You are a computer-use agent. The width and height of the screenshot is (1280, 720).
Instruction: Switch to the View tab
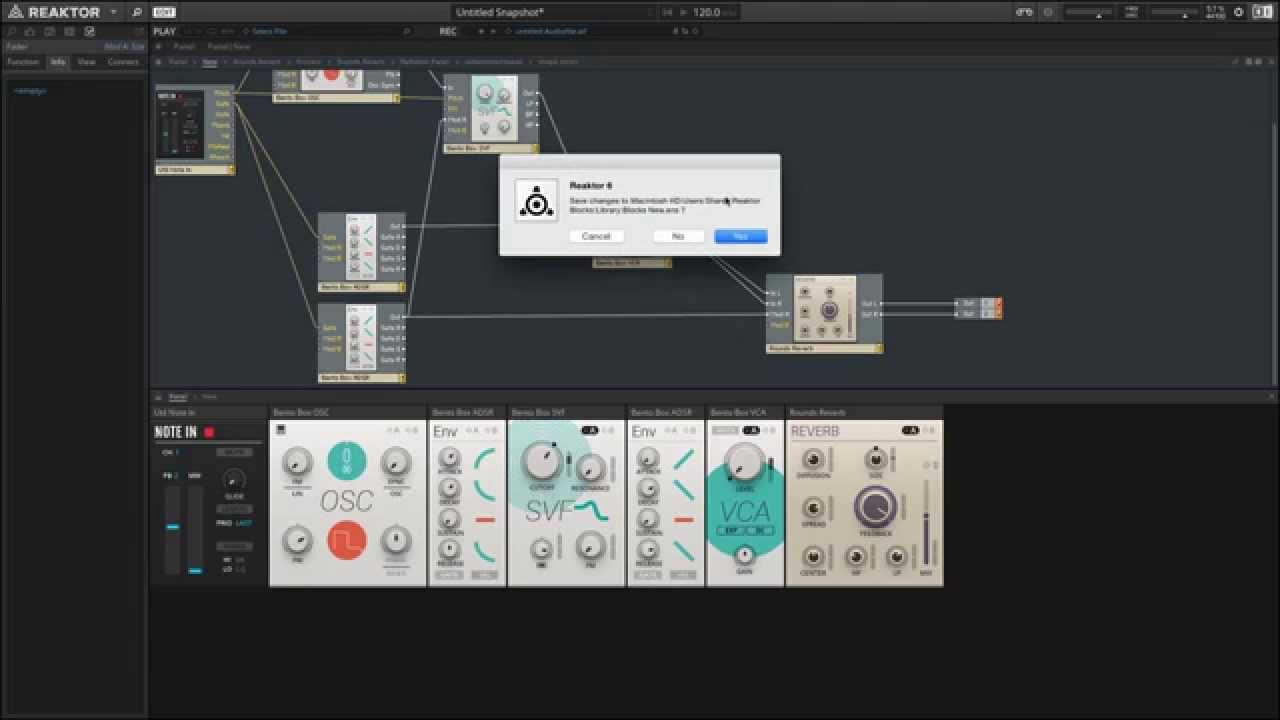(87, 62)
